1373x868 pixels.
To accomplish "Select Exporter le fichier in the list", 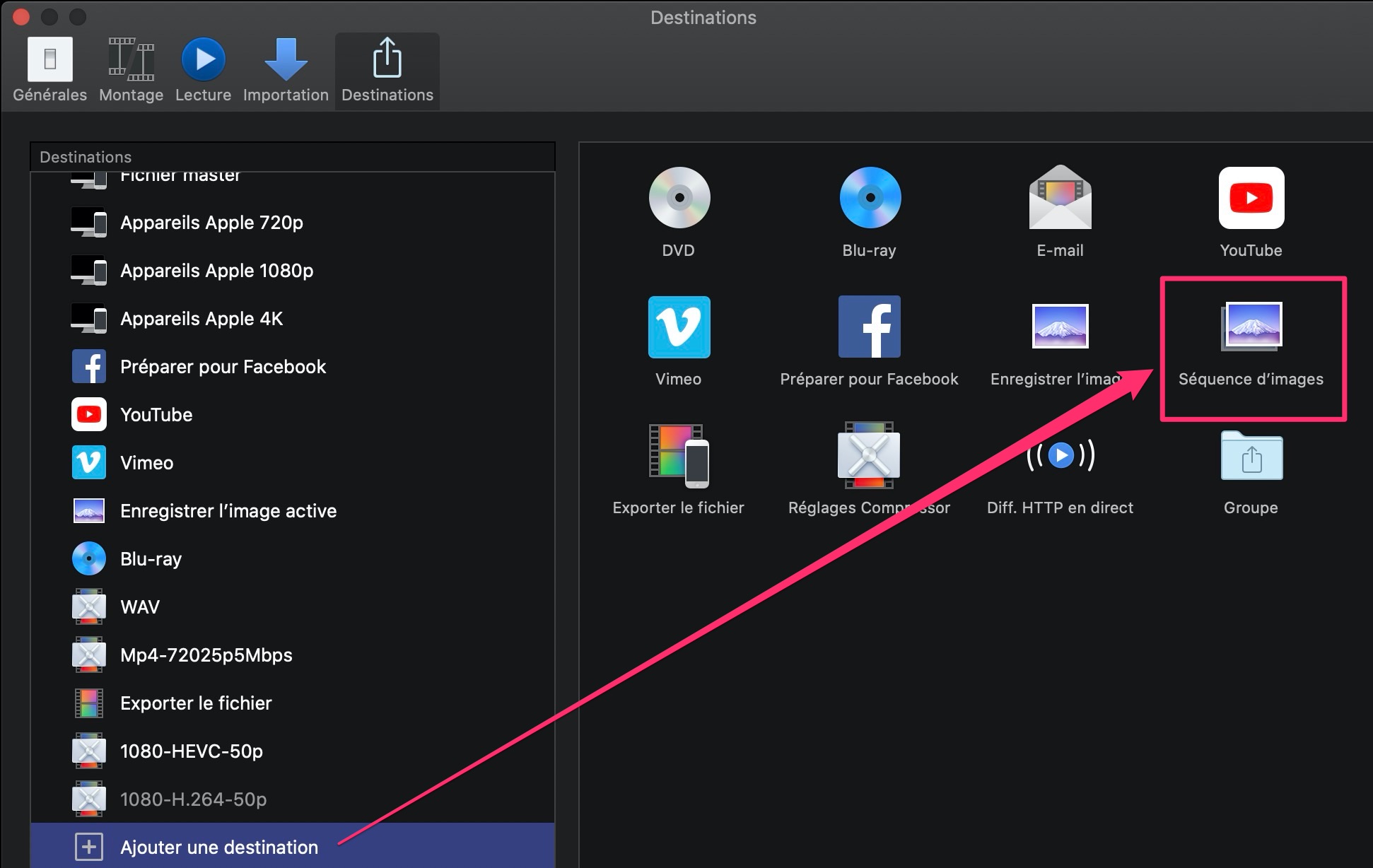I will click(x=293, y=703).
